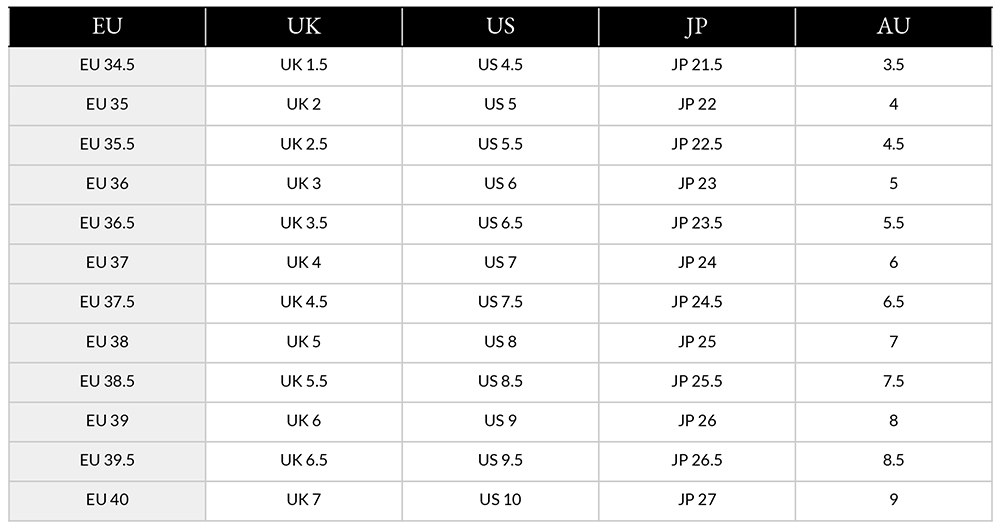Click the UK 4.5 cell
The height and width of the screenshot is (531, 1000).
tap(304, 303)
